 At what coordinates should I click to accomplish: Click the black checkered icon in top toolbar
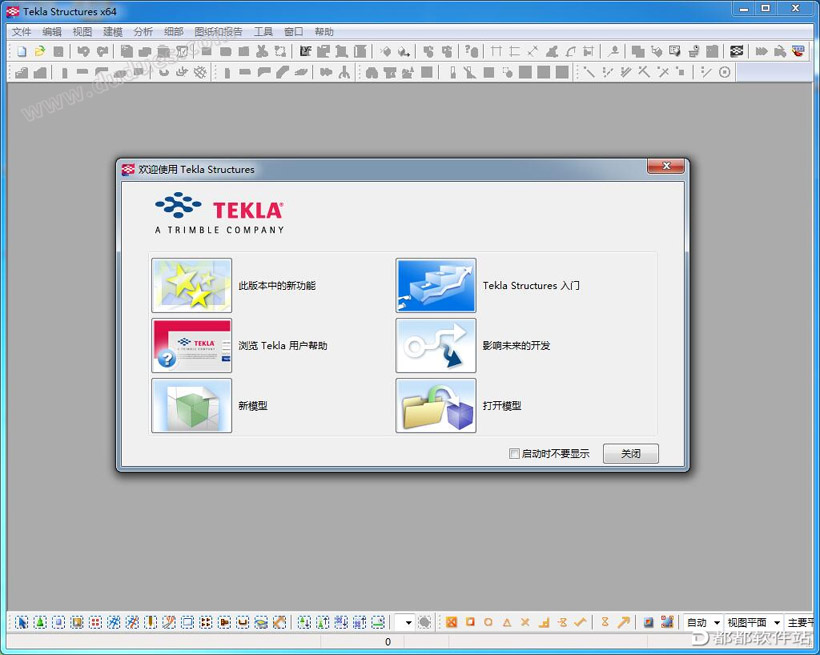coord(737,51)
